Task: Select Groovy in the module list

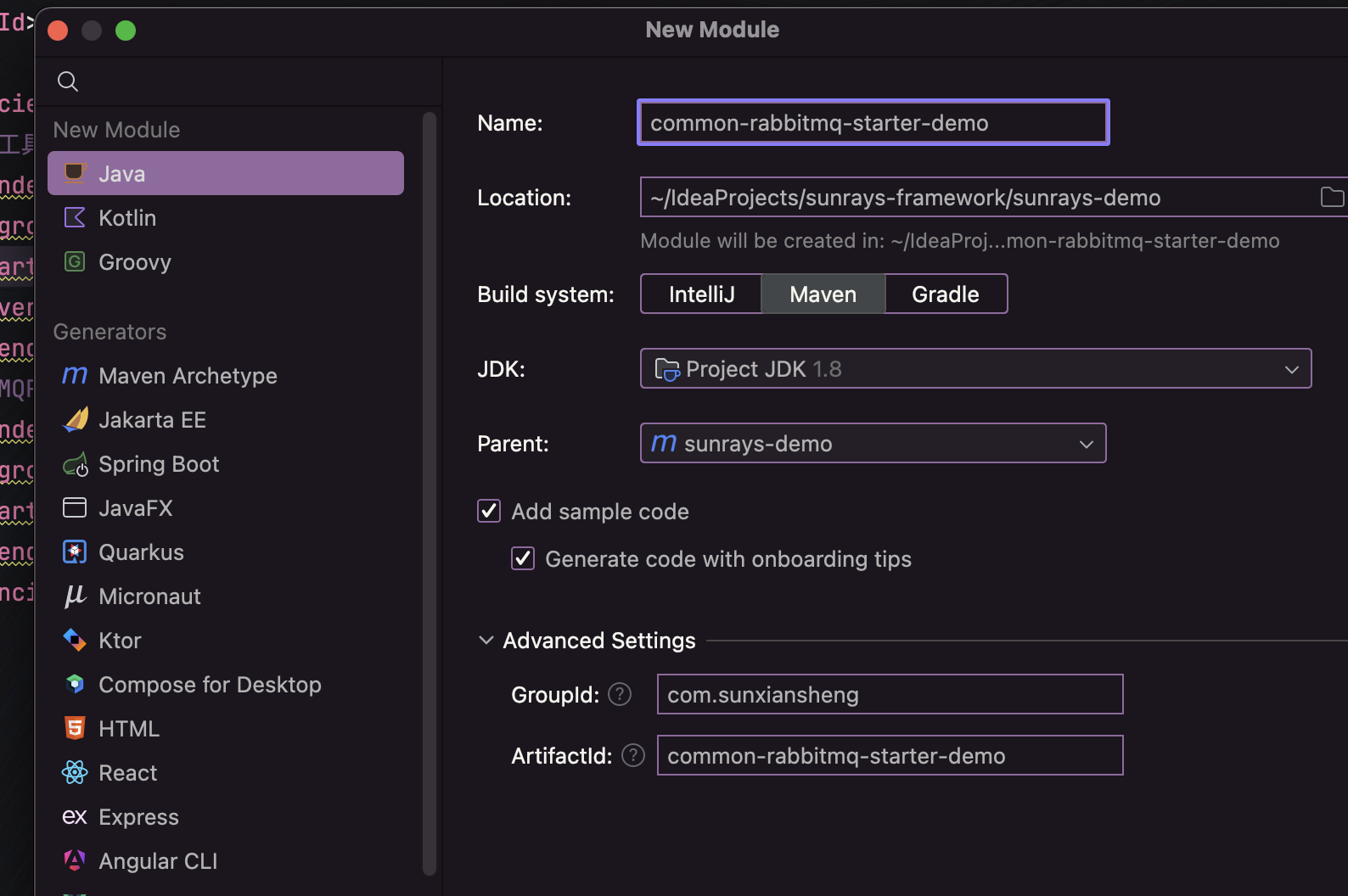Action: click(x=226, y=261)
